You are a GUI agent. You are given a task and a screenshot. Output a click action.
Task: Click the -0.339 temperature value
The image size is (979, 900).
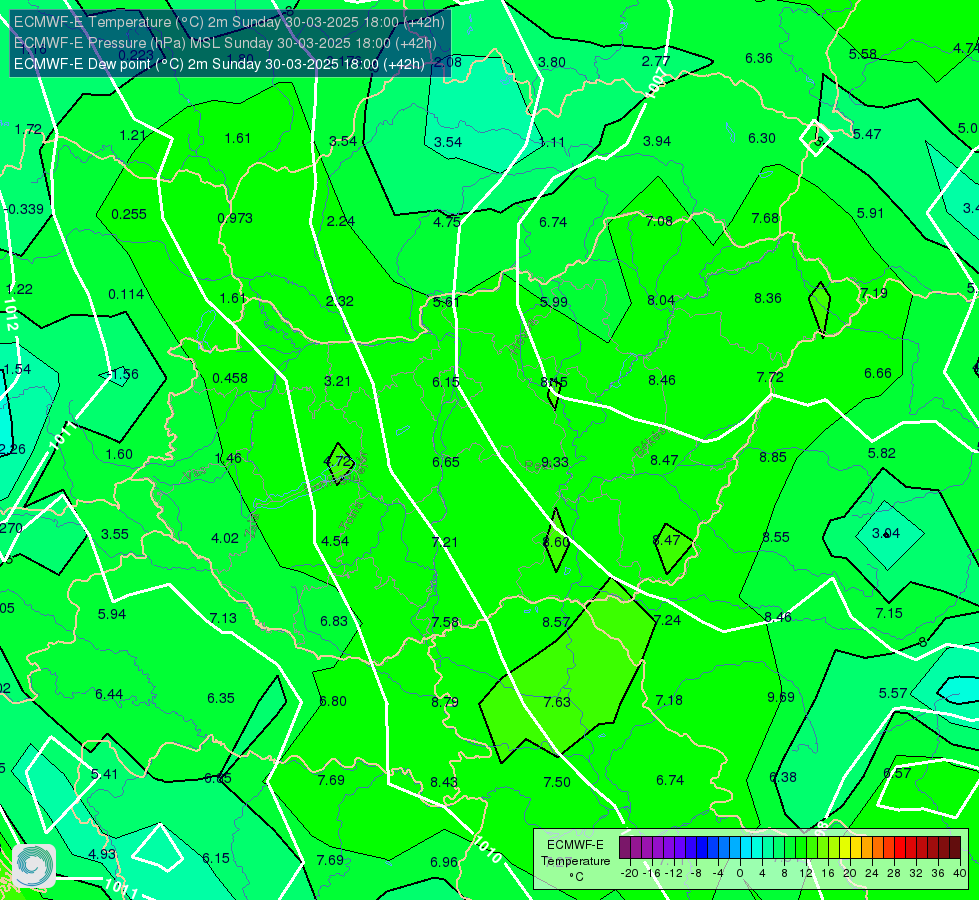tap(24, 209)
